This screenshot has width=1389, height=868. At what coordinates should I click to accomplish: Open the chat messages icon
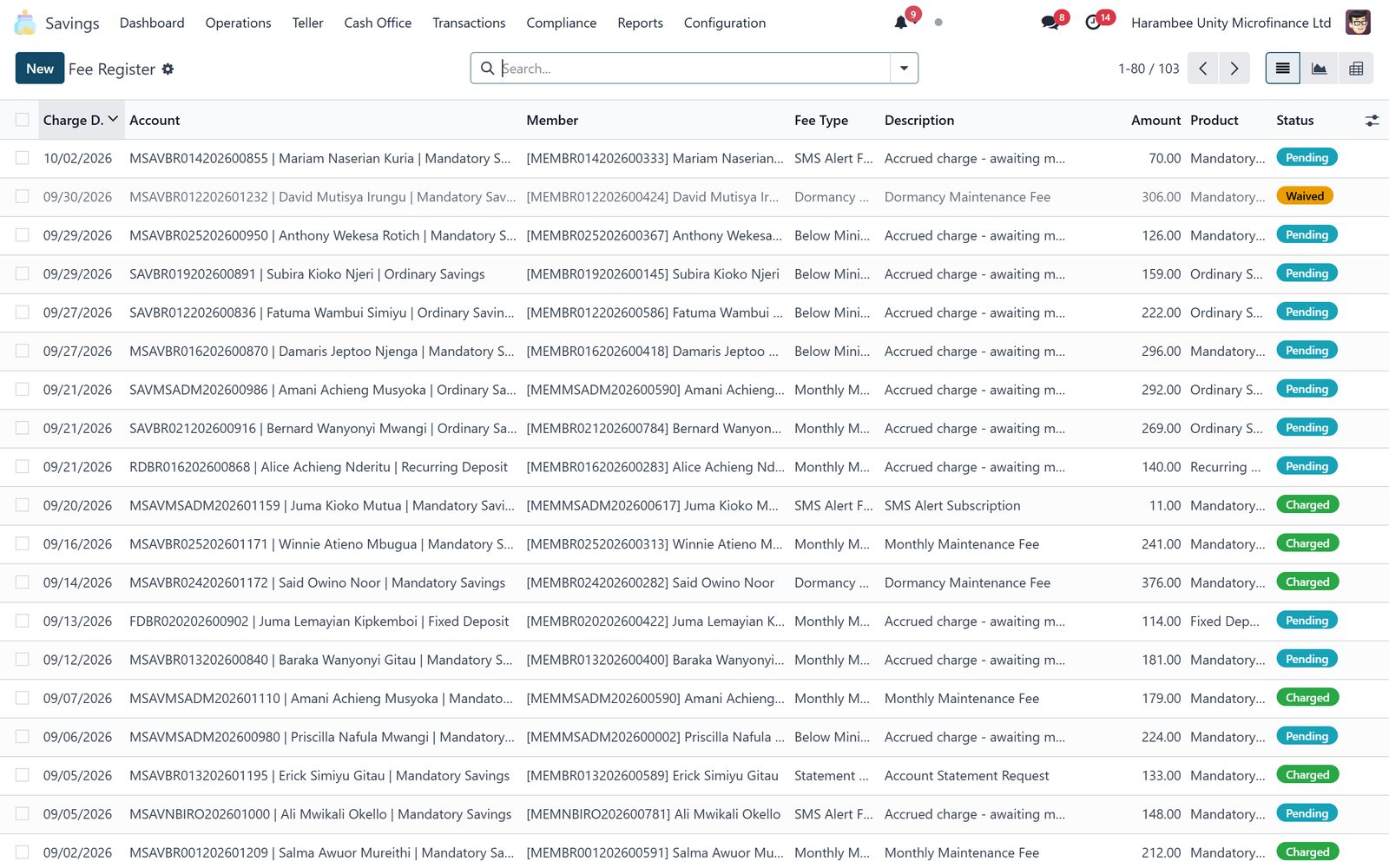point(1050,23)
